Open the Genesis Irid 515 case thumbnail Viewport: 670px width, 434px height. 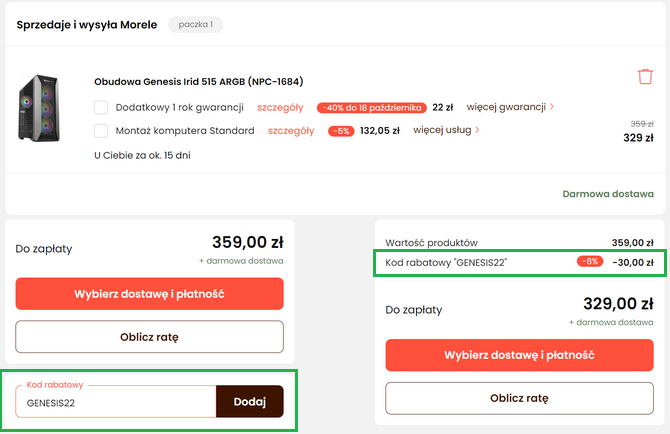[x=39, y=108]
